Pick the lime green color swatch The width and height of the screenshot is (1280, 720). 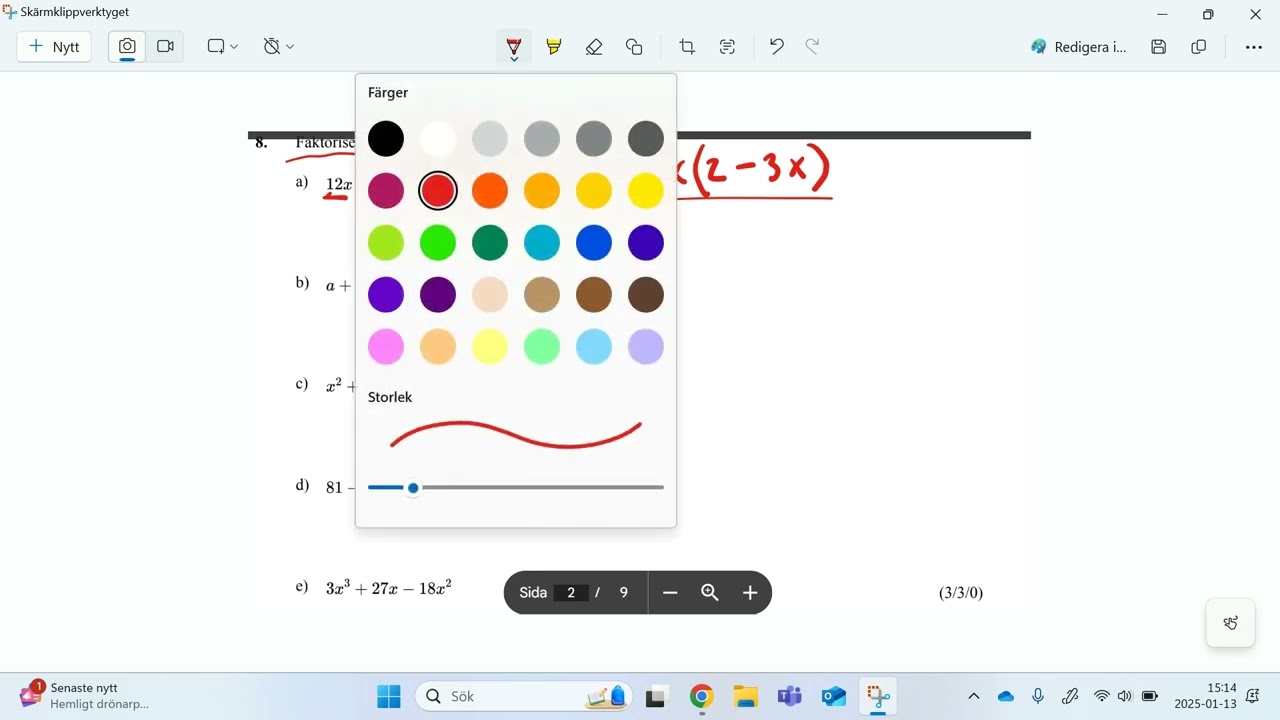click(x=386, y=243)
